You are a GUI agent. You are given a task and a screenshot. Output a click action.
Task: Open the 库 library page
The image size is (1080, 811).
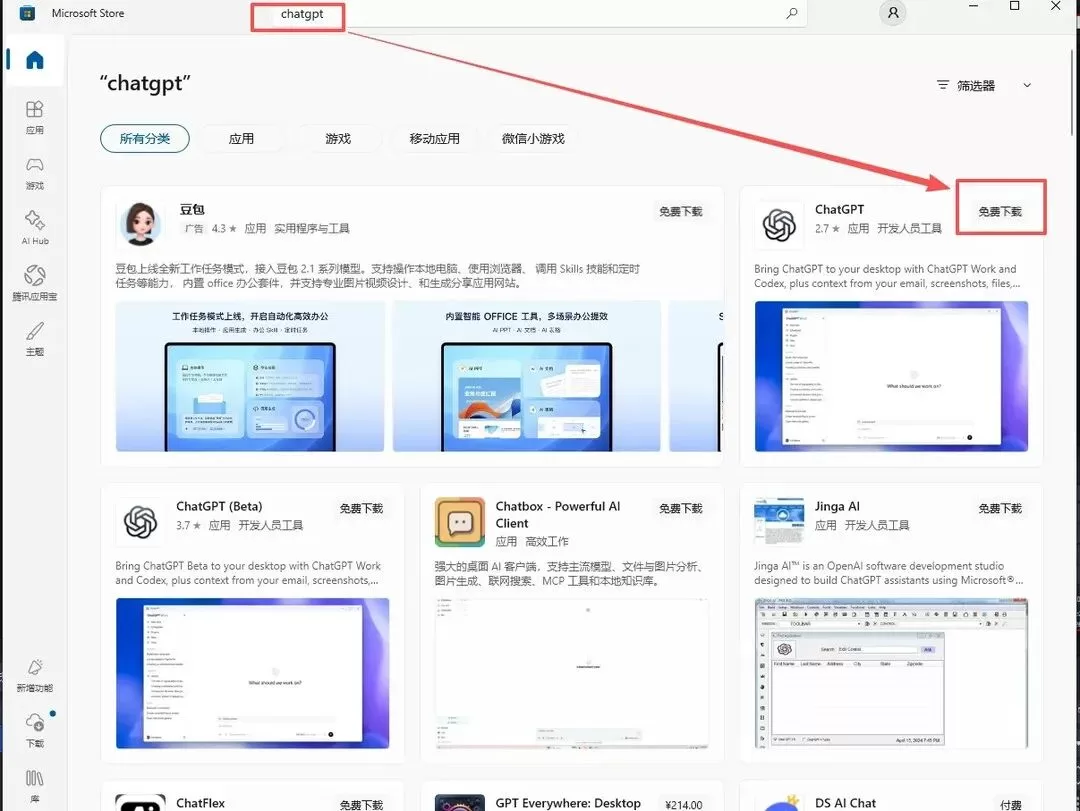(34, 786)
